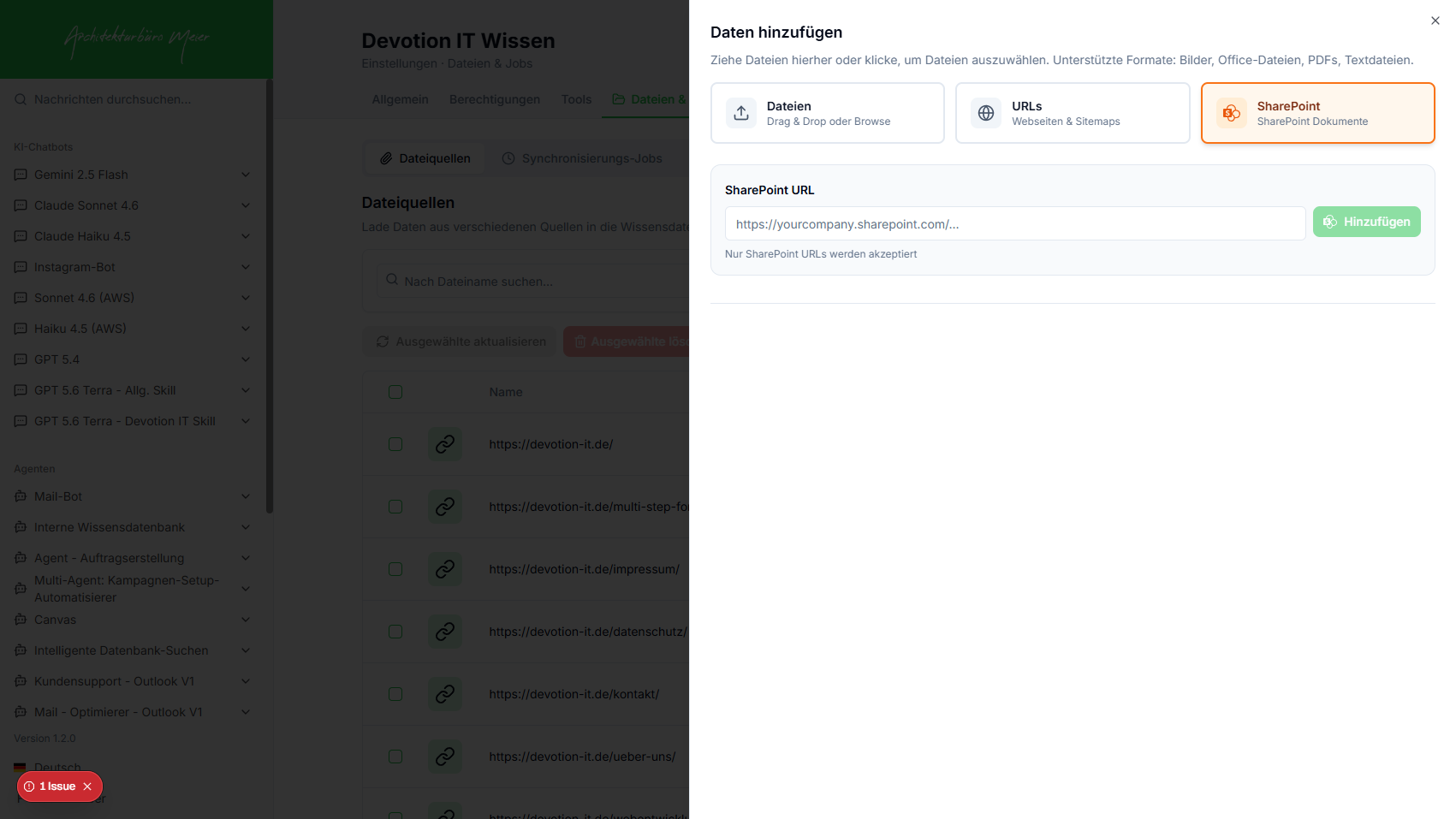Click chat icon beside GPT 5.6 Terra - Devotion IT Skill
The width and height of the screenshot is (1456, 819).
coord(21,421)
